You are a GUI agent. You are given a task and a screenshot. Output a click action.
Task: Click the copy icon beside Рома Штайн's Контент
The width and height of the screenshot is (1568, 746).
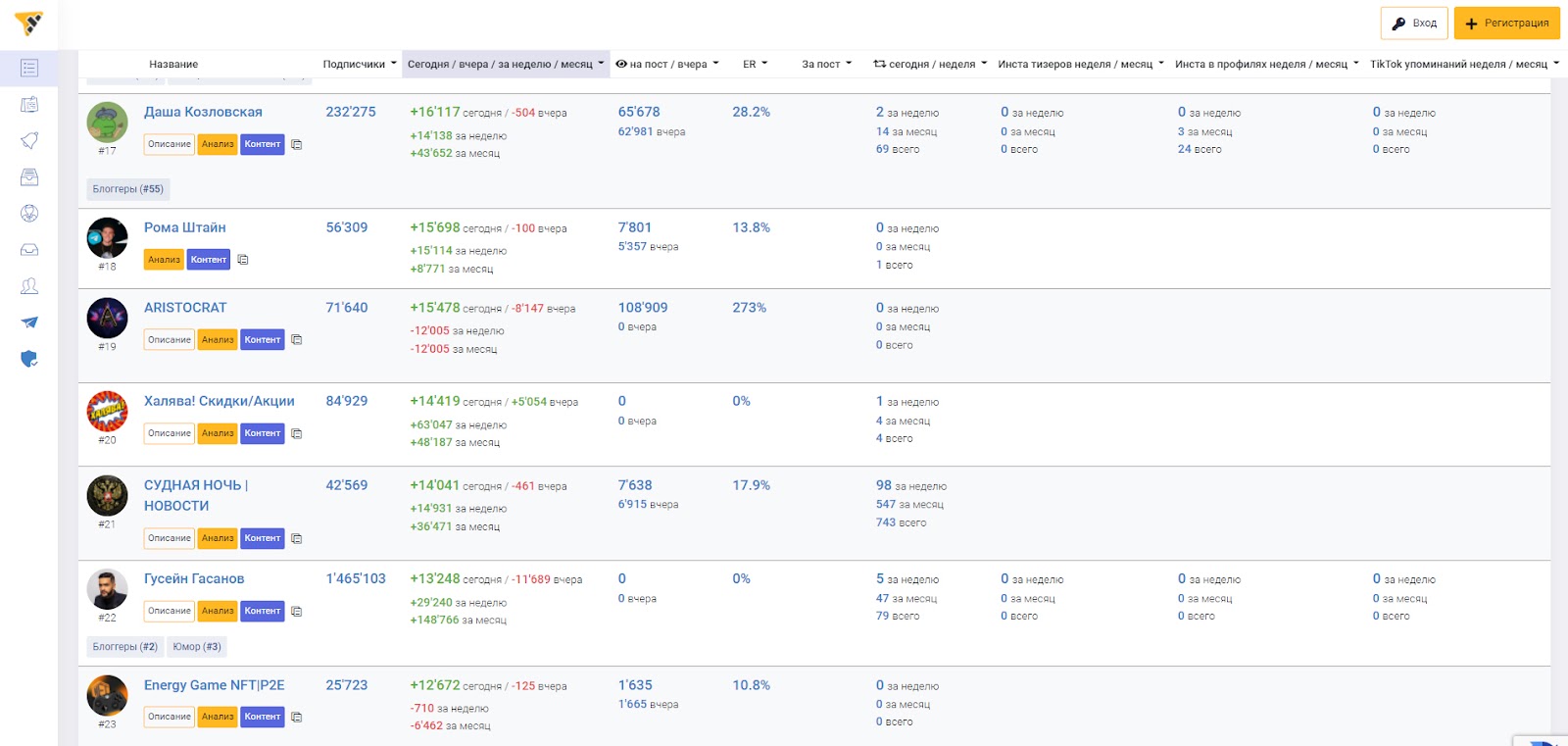coord(243,260)
